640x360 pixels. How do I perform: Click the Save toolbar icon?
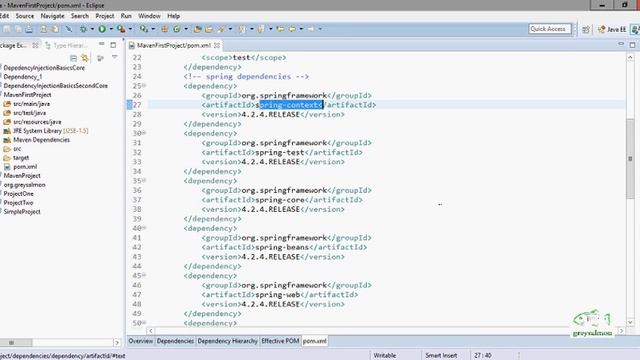(x=8, y=29)
